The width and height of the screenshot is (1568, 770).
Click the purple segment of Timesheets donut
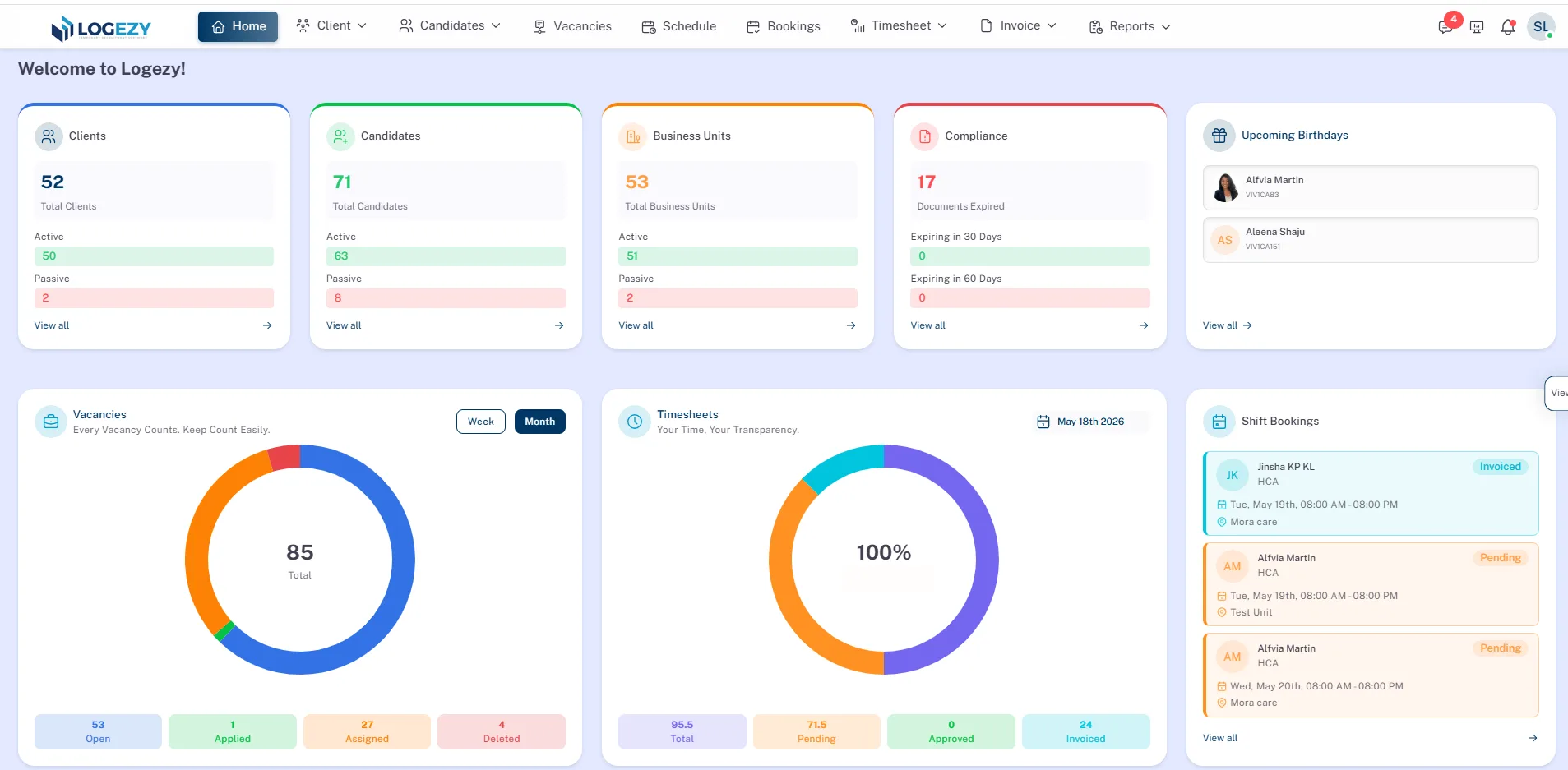coord(987,559)
